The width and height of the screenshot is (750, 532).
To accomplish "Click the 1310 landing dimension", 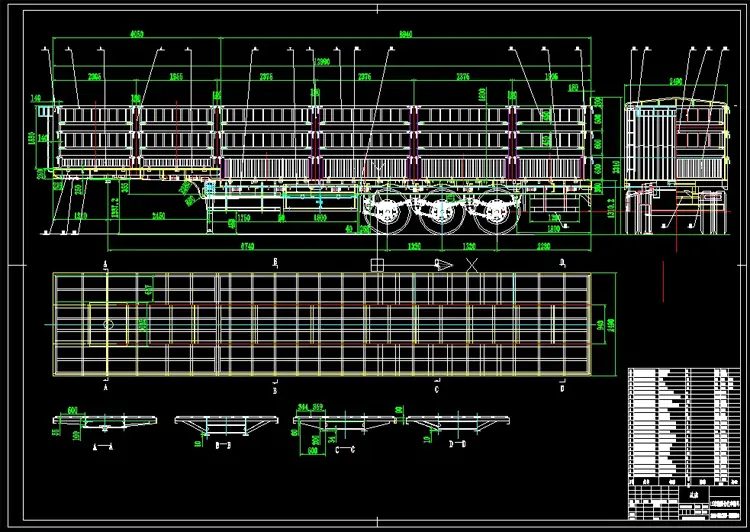I will tap(80, 216).
